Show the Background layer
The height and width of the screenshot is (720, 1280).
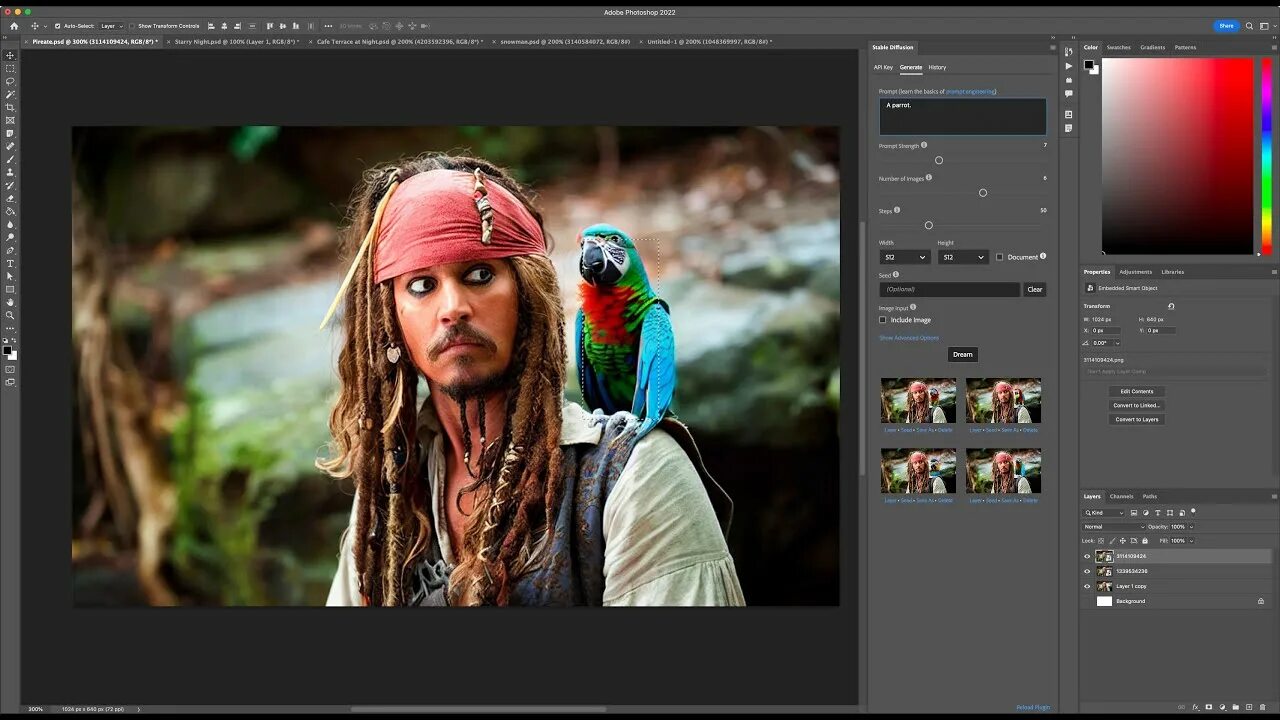click(x=1087, y=601)
